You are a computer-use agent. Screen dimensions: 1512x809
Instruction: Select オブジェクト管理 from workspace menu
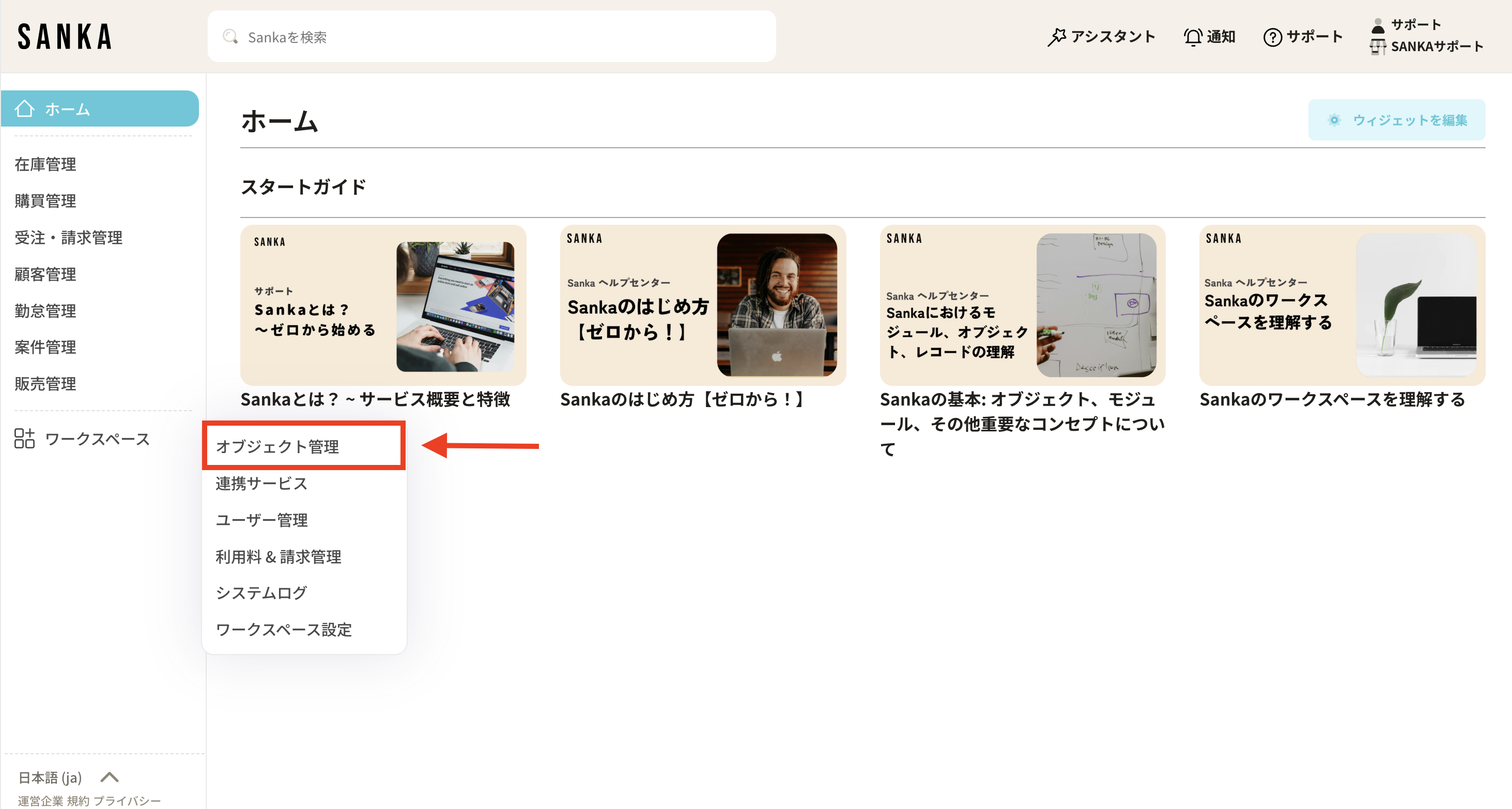click(277, 446)
